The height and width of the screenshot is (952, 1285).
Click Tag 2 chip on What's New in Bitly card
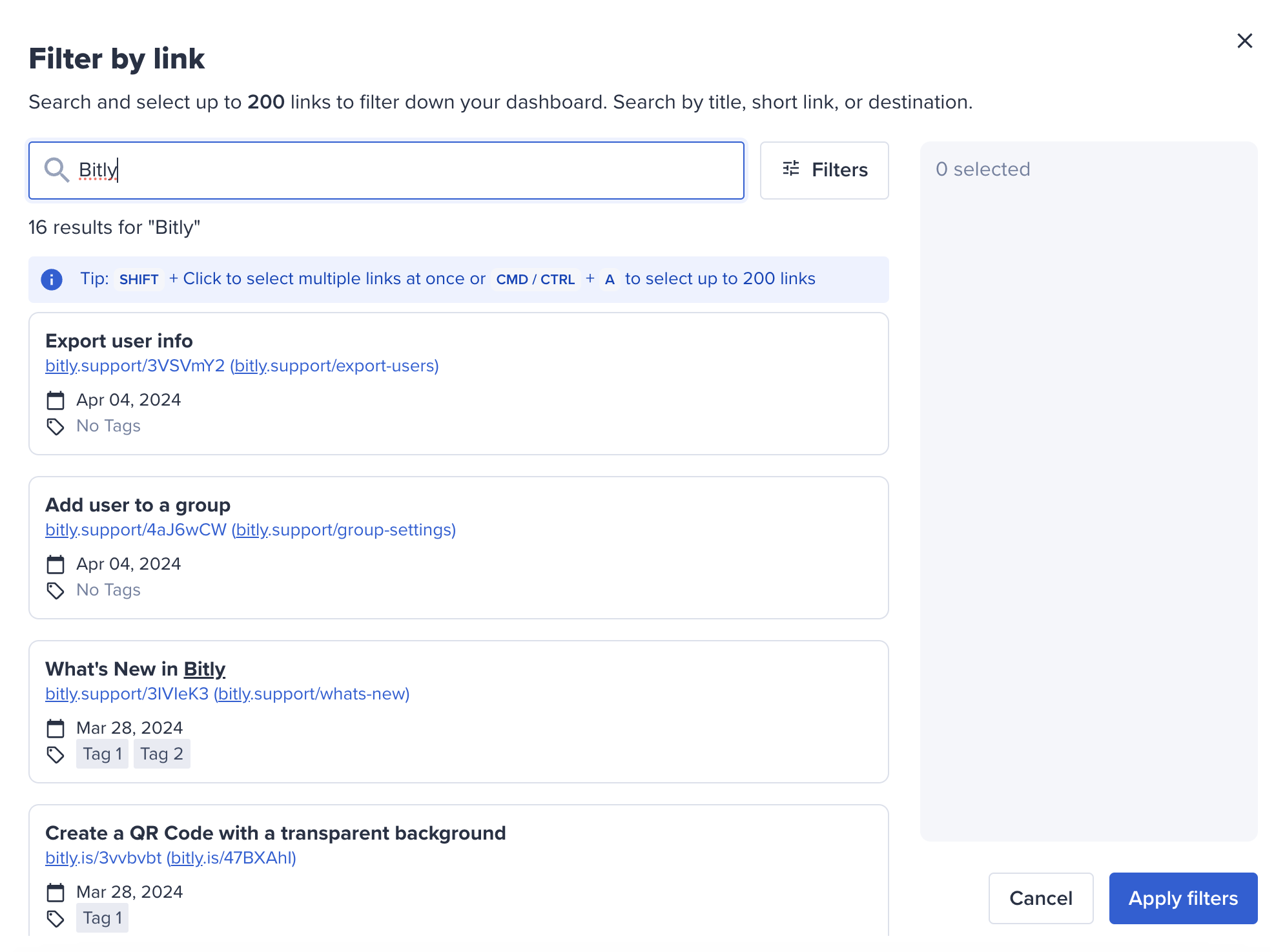point(162,754)
